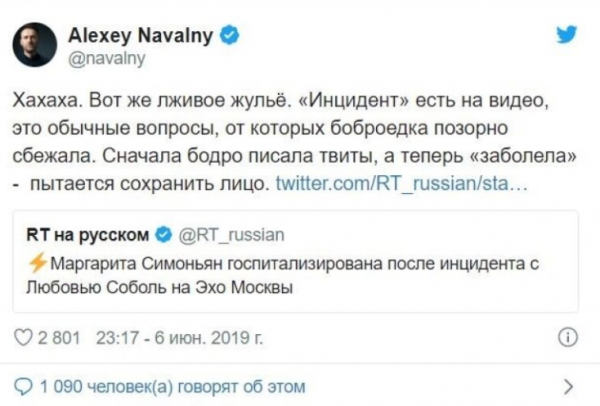Viewport: 600px width, 406px height.
Task: Click the 2 801 likes count
Action: coord(62,336)
